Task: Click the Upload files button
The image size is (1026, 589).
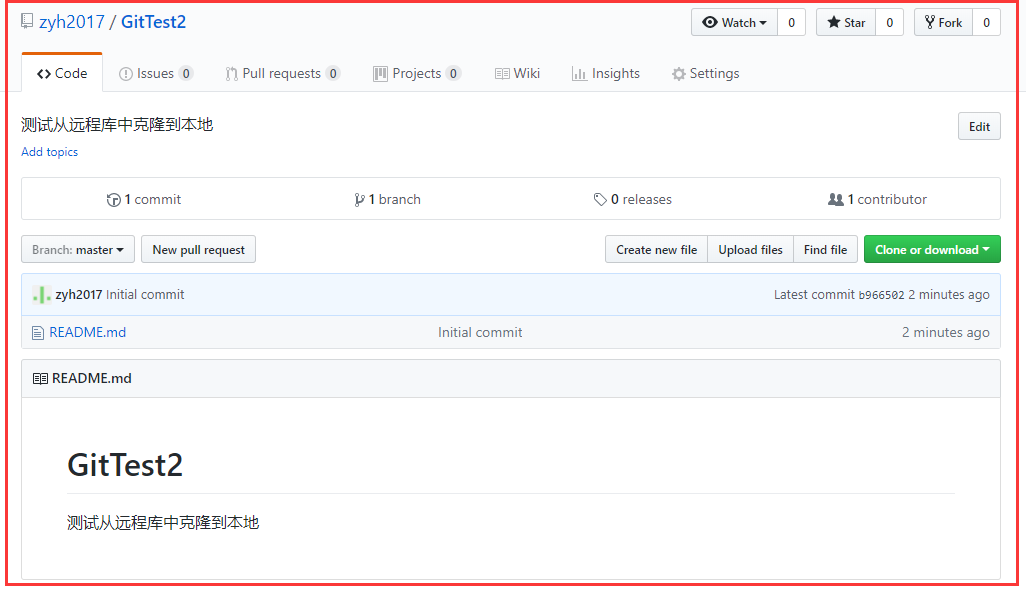Action: (751, 249)
